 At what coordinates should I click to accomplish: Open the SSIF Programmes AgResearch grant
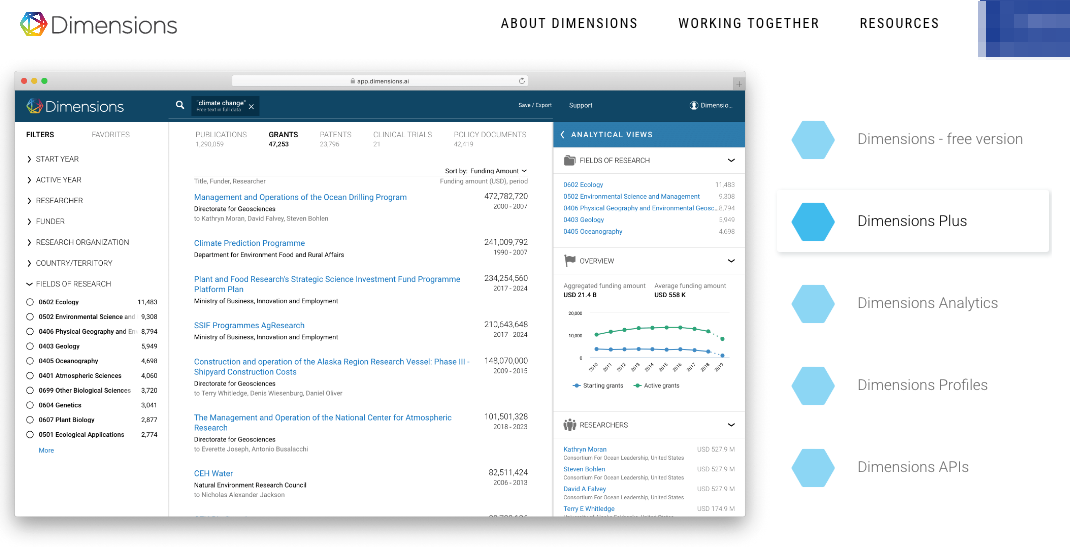[249, 326]
